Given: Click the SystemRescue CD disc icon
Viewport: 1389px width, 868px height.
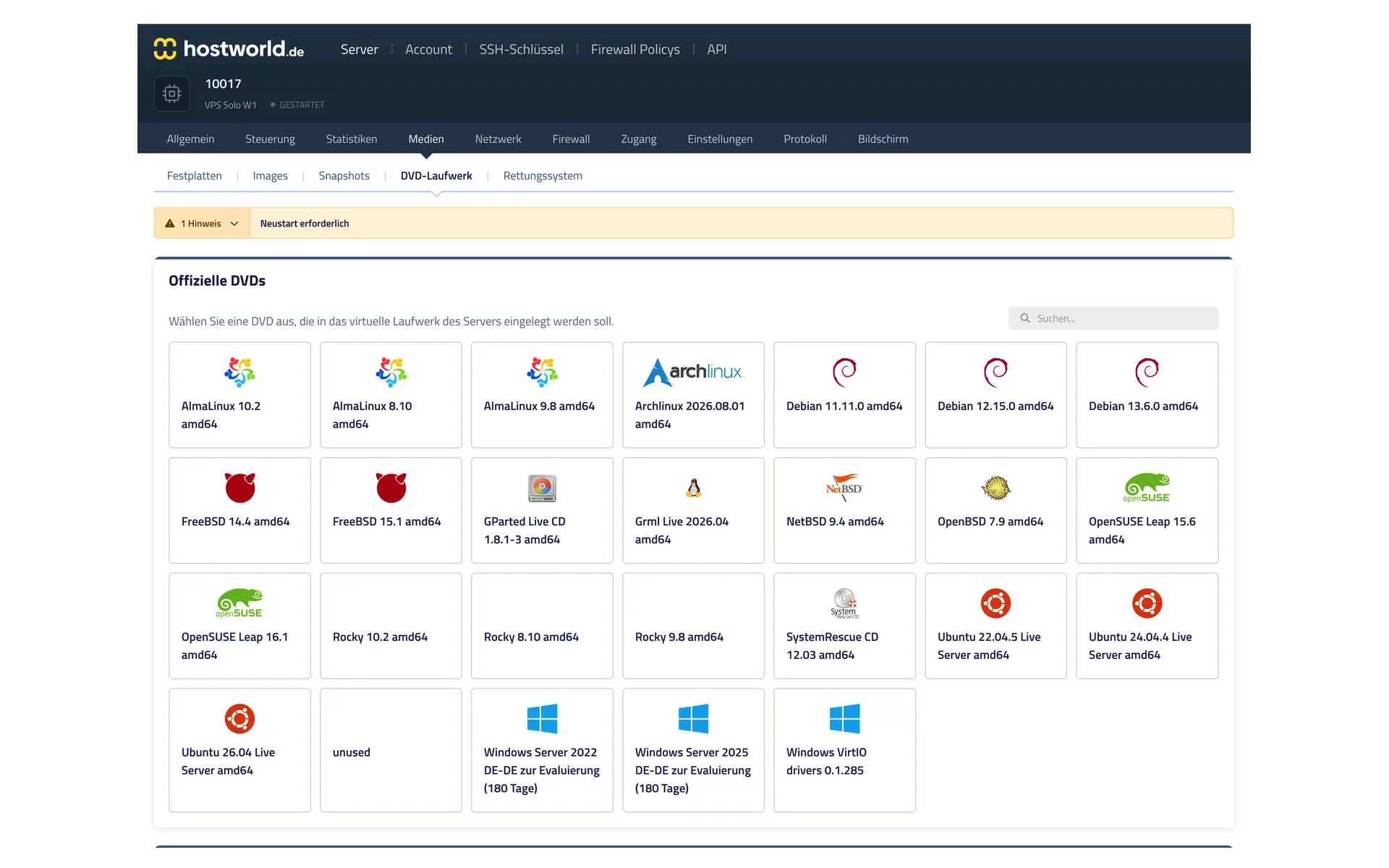Looking at the screenshot, I should [844, 603].
